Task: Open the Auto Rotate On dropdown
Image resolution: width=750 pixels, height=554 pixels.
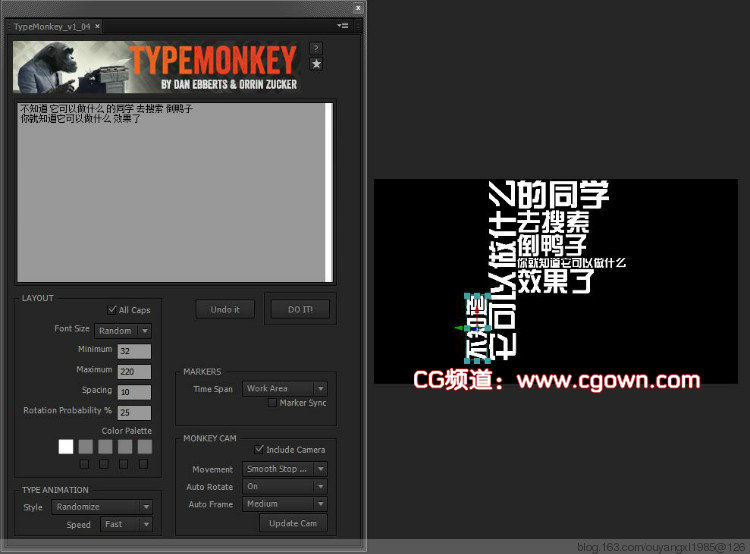Action: coord(285,487)
